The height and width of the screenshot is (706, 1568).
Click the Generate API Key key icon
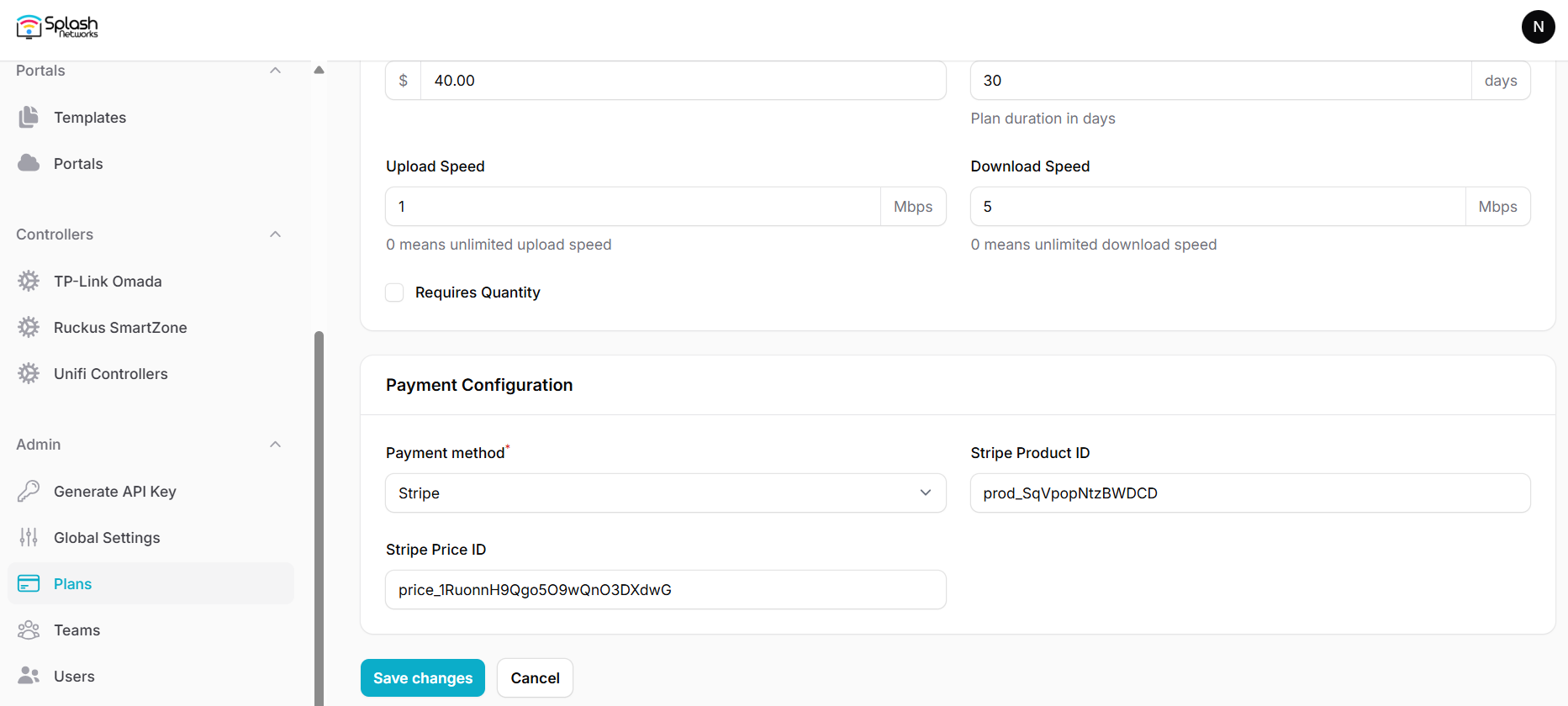[x=29, y=492]
